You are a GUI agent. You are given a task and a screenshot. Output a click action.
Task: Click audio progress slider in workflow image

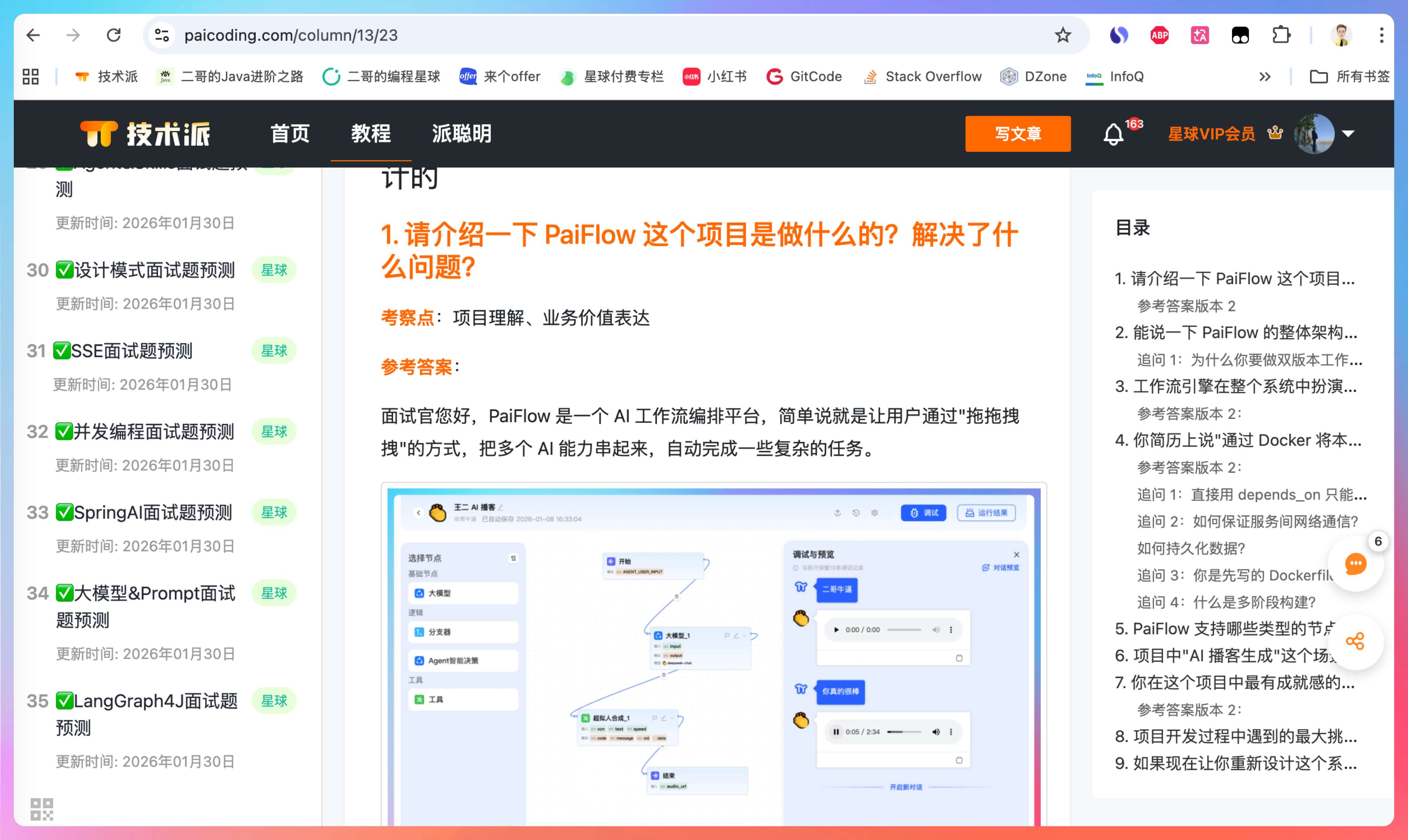pos(904,732)
